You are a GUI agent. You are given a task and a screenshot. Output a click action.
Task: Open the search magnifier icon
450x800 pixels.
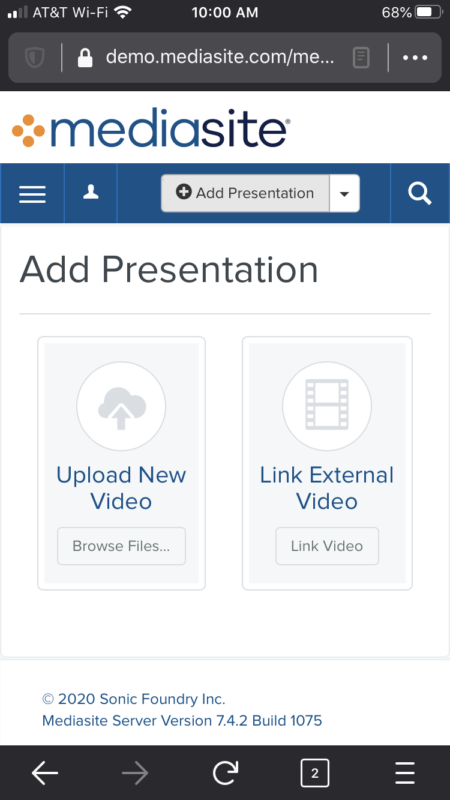pyautogui.click(x=420, y=193)
